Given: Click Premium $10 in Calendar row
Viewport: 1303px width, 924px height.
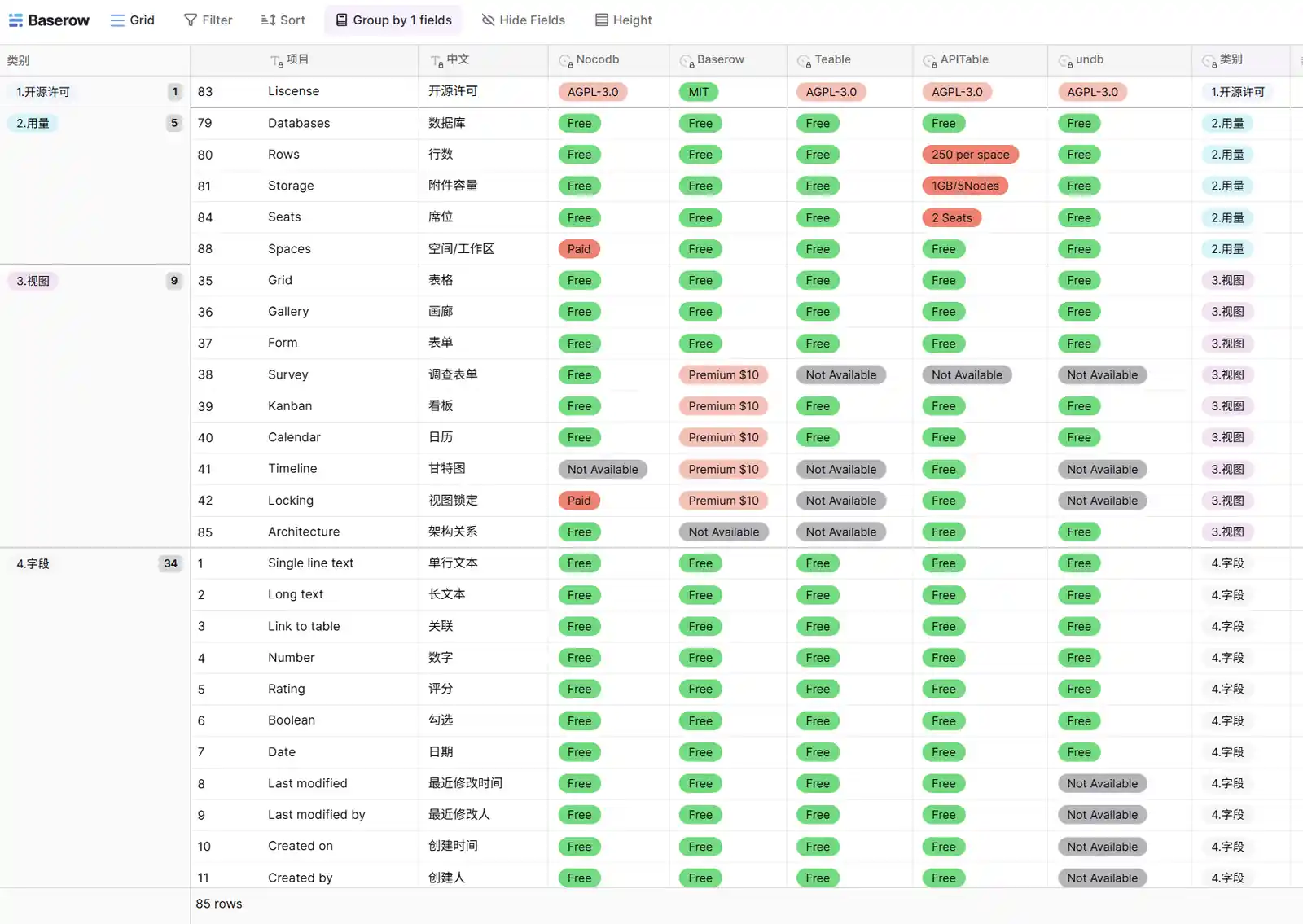Looking at the screenshot, I should 723,437.
